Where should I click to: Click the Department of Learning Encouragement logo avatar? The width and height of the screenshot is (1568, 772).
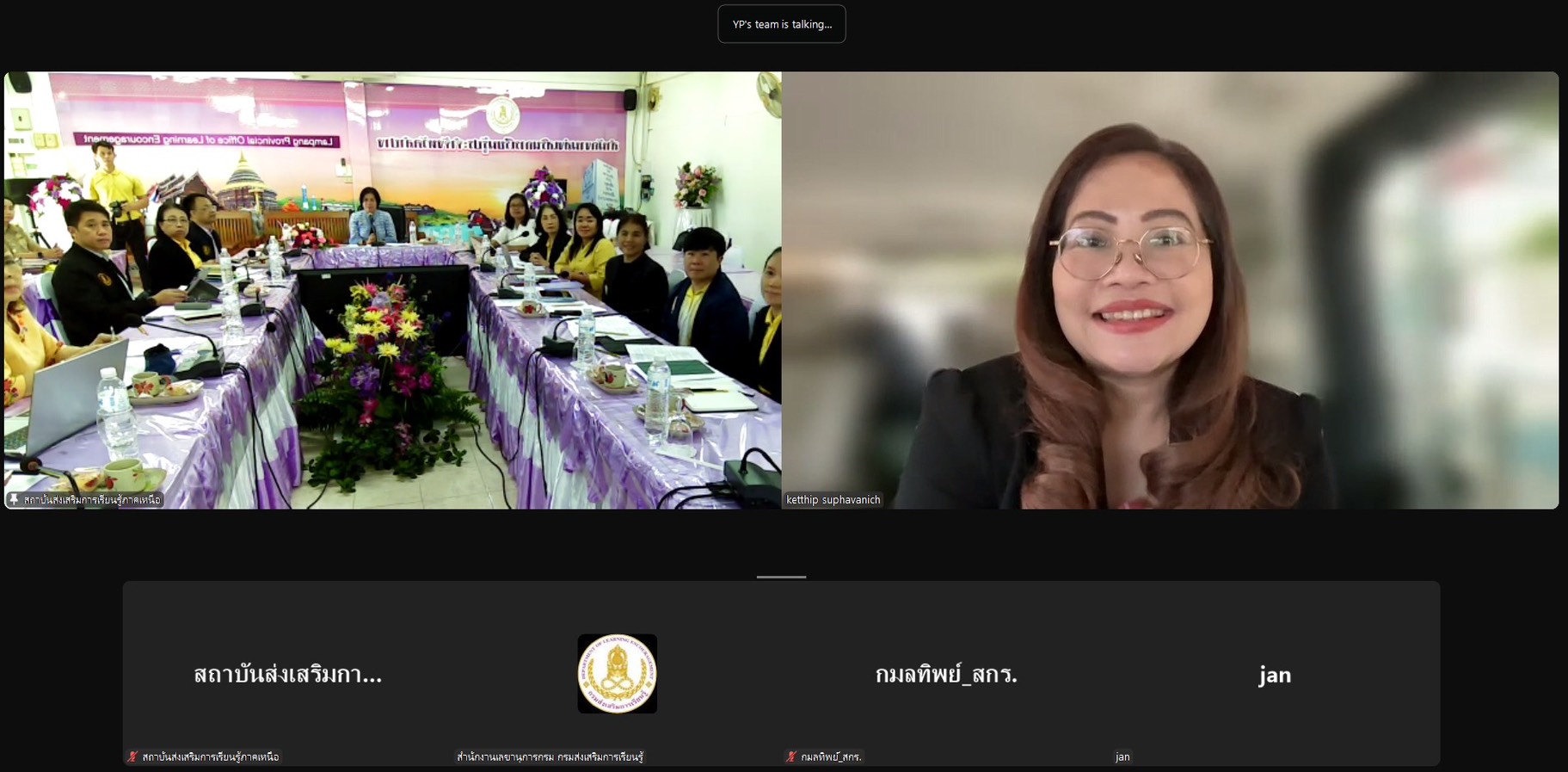617,673
